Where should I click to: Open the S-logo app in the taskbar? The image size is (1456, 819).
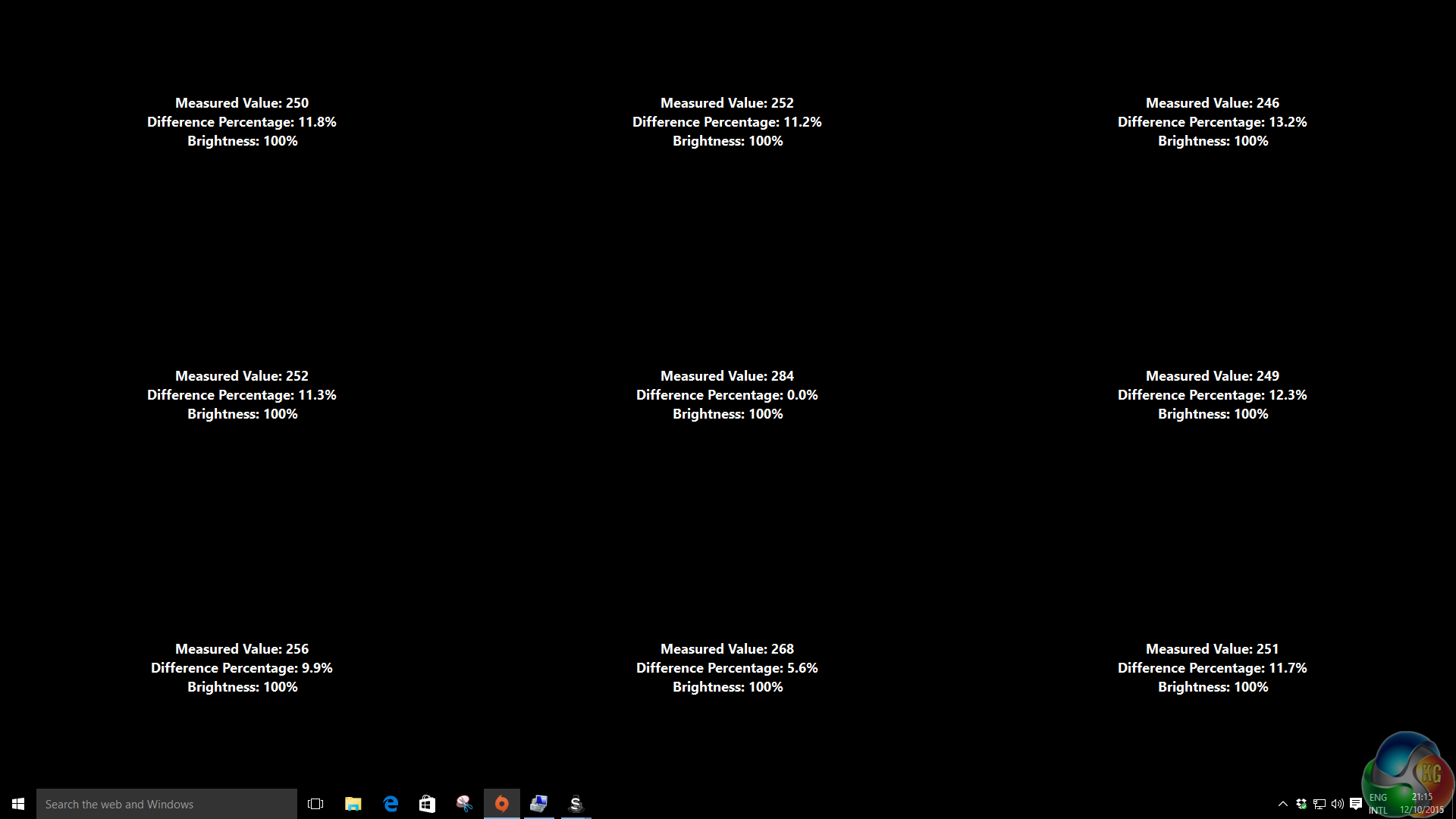(576, 804)
